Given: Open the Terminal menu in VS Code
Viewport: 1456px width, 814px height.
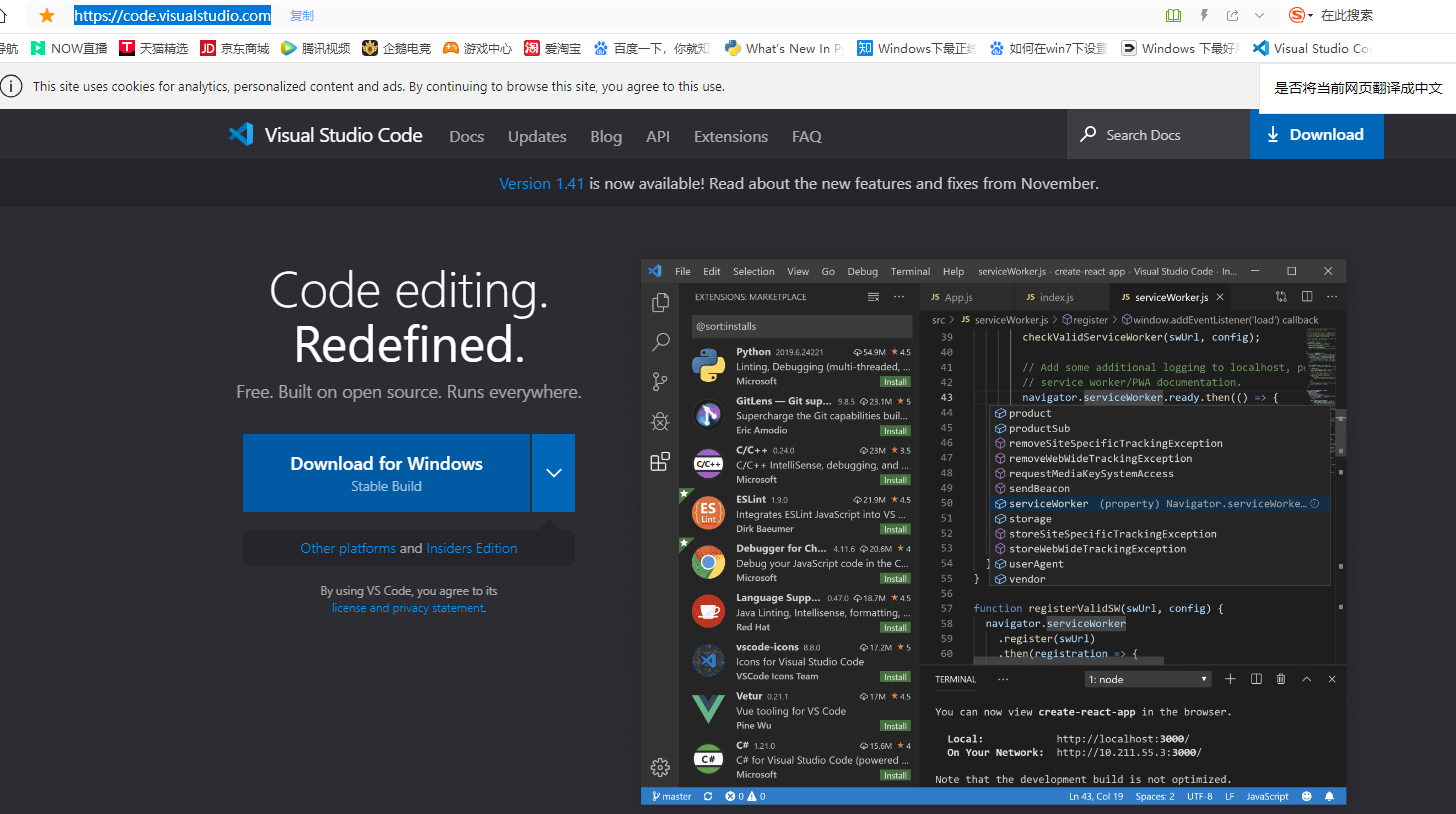Looking at the screenshot, I should tap(910, 271).
